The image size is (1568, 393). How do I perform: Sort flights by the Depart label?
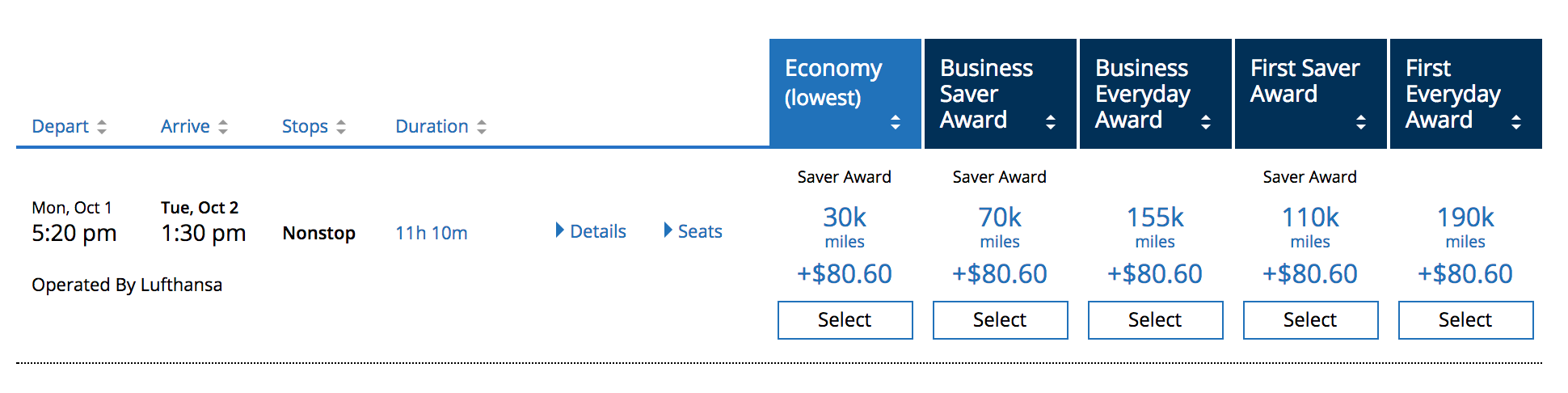point(60,127)
